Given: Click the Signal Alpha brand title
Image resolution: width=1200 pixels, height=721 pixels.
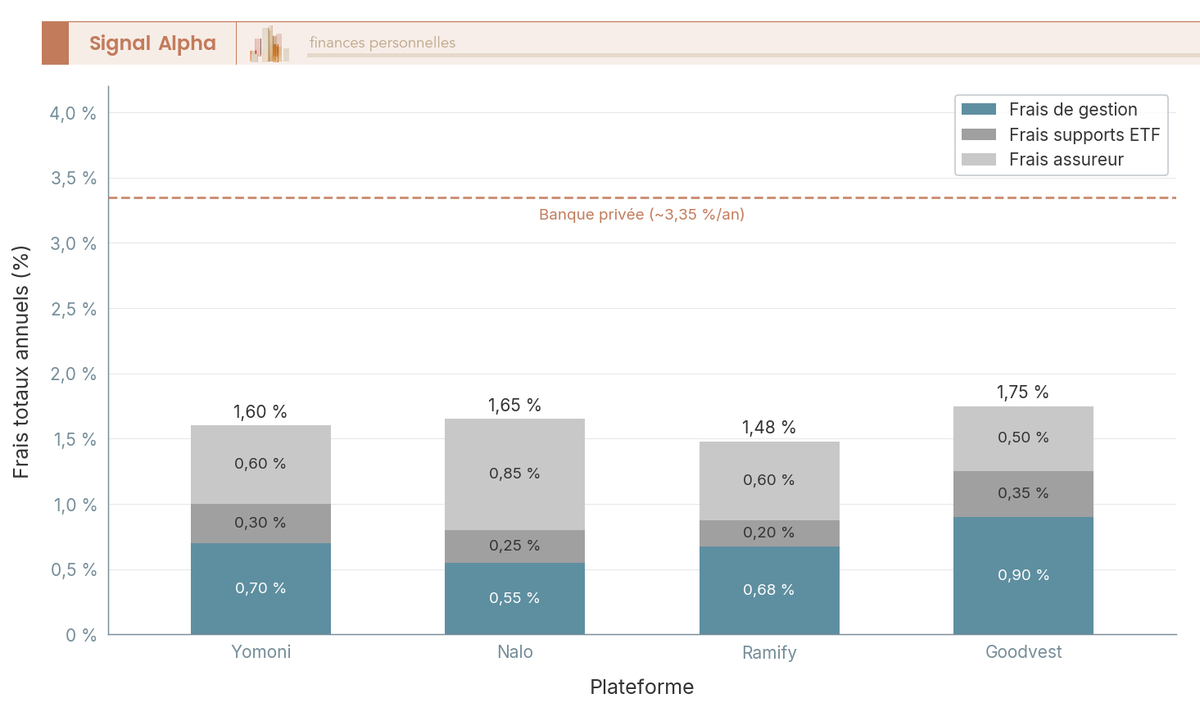Looking at the screenshot, I should click(152, 43).
